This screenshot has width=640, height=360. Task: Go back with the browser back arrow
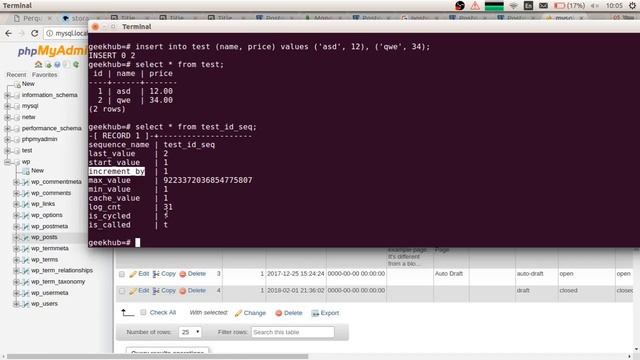click(x=9, y=33)
